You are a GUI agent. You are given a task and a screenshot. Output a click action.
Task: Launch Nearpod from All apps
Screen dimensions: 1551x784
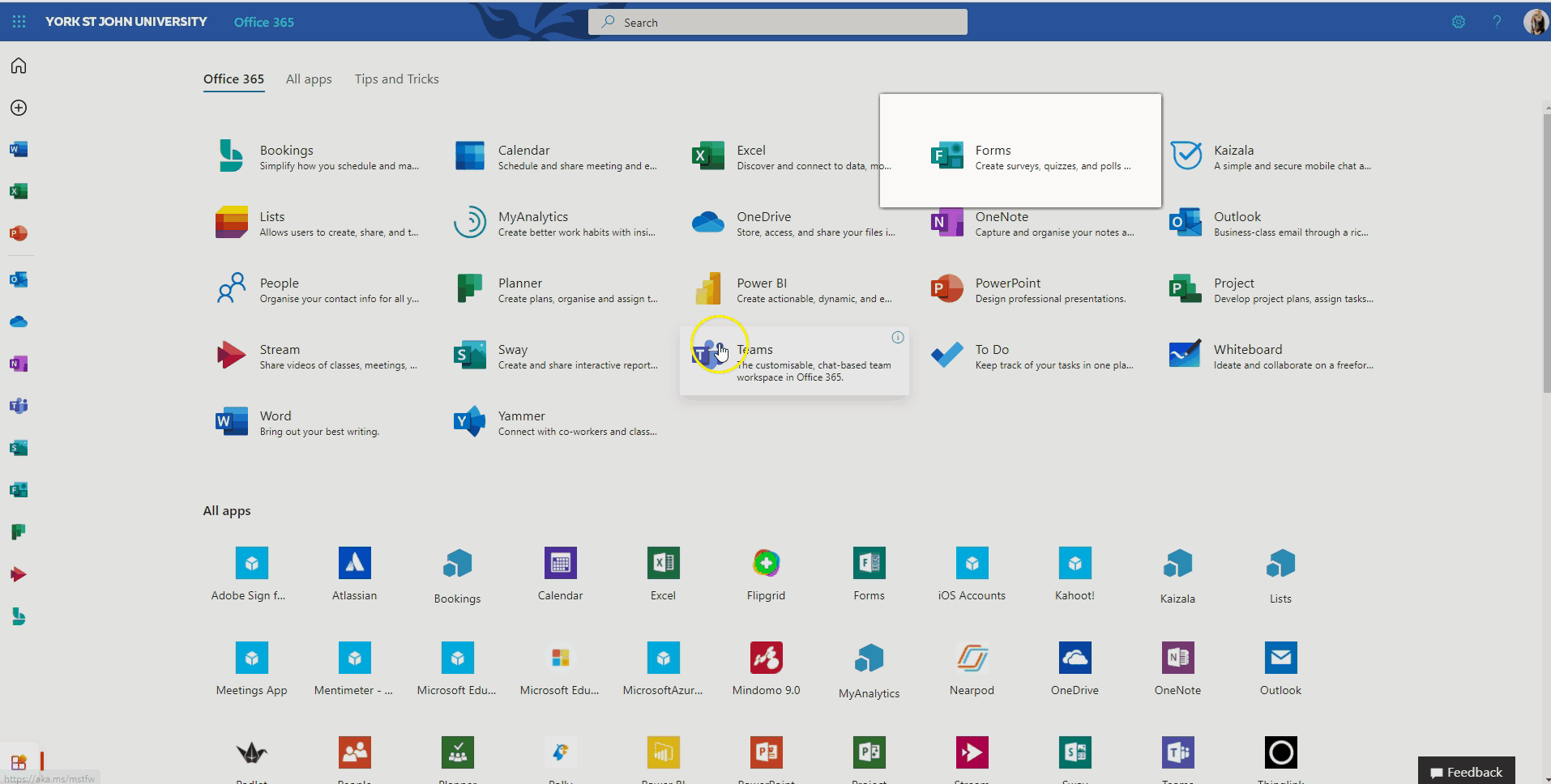point(972,668)
